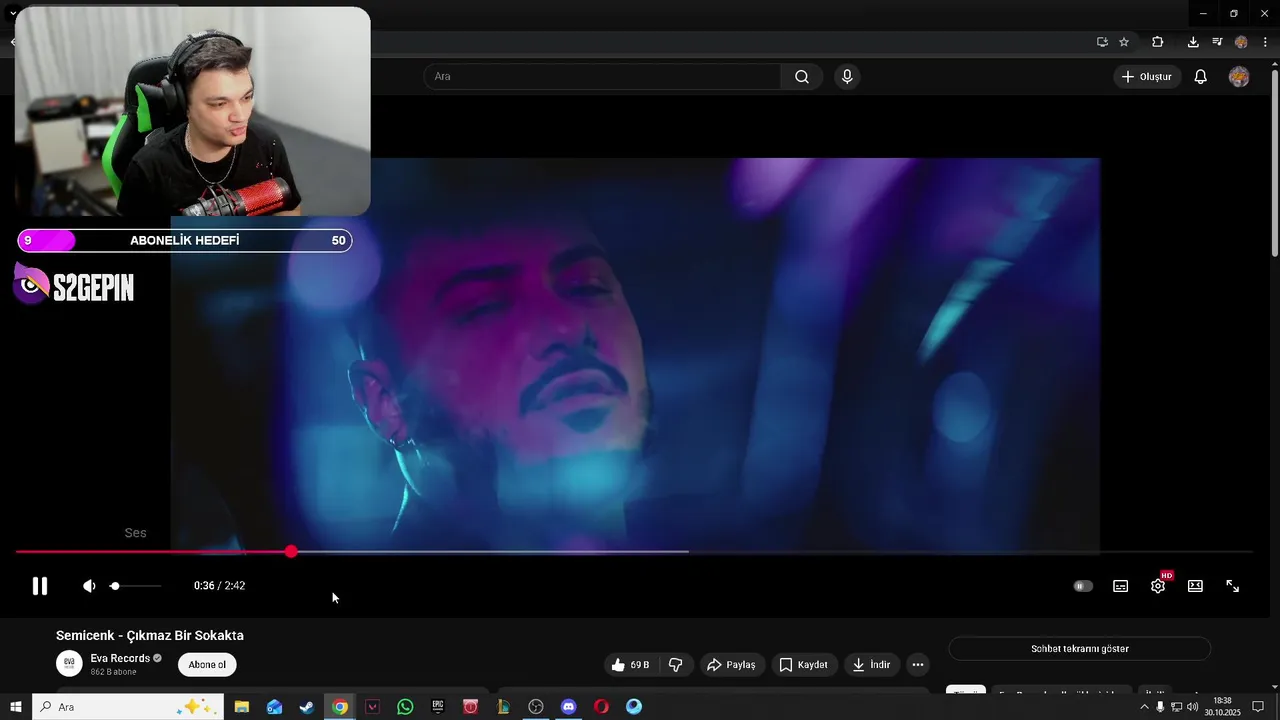The image size is (1280, 720).
Task: Turn on subtitles with the captions icon
Action: click(x=1121, y=586)
